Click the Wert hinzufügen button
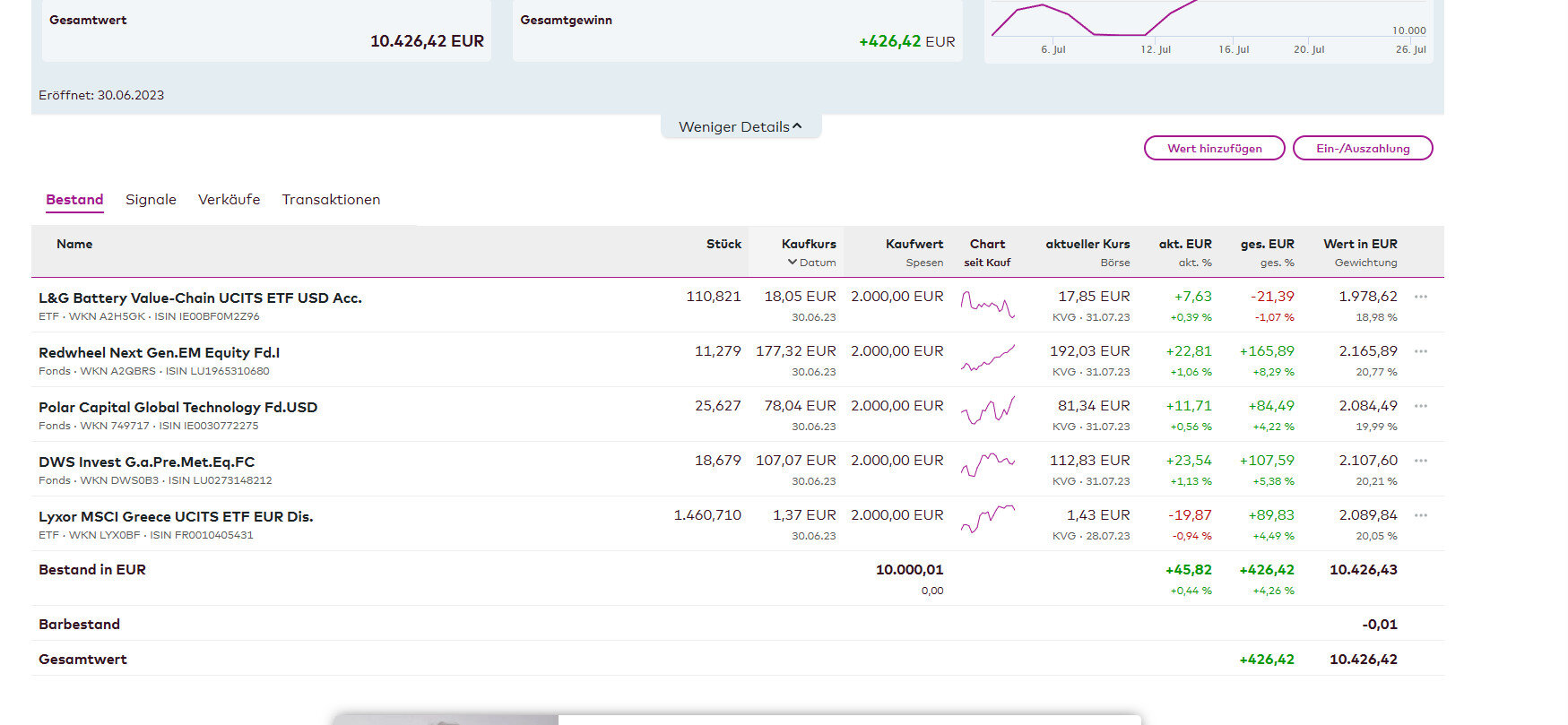The width and height of the screenshot is (1568, 725). (1215, 149)
